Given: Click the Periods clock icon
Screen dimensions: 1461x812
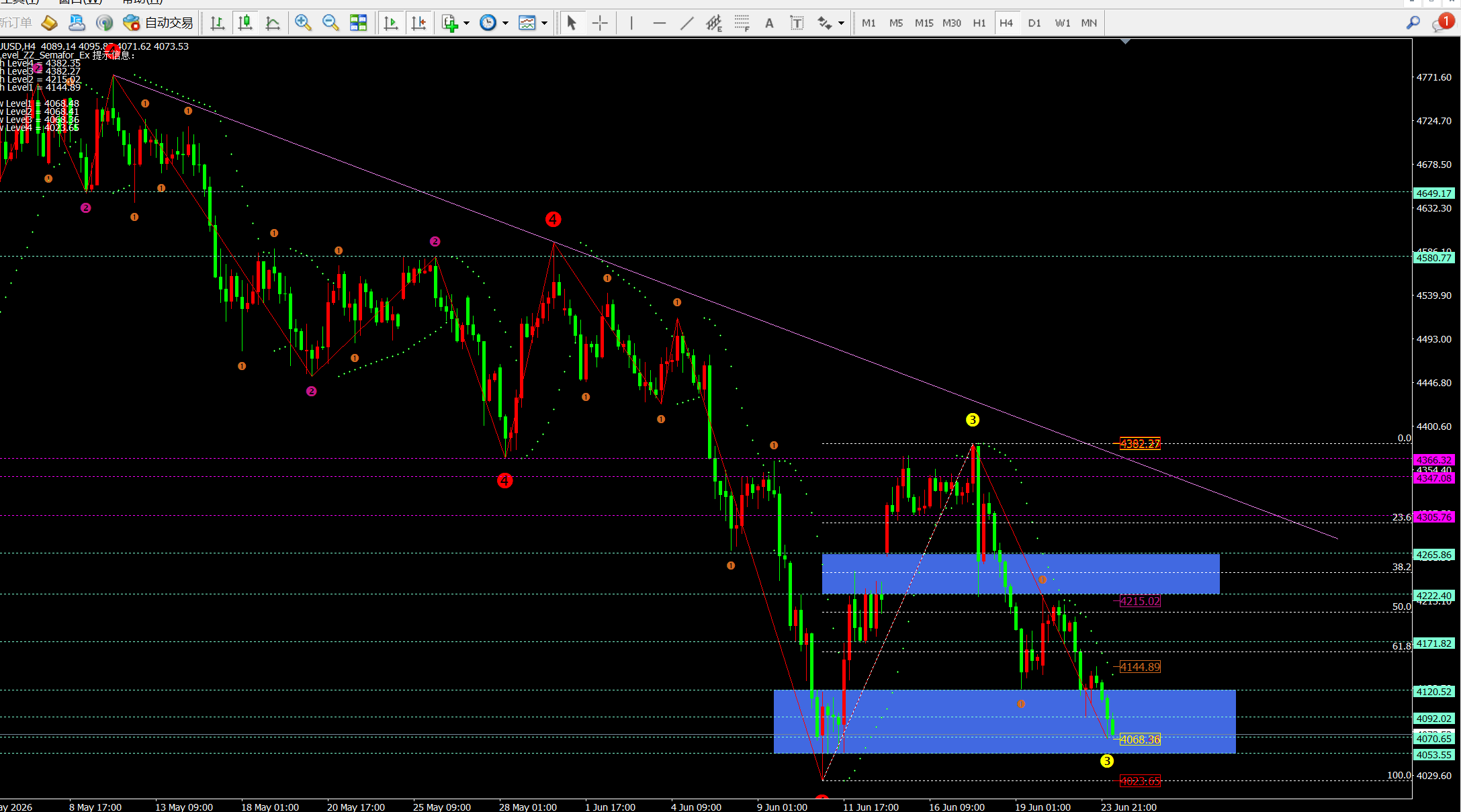Looking at the screenshot, I should click(488, 23).
